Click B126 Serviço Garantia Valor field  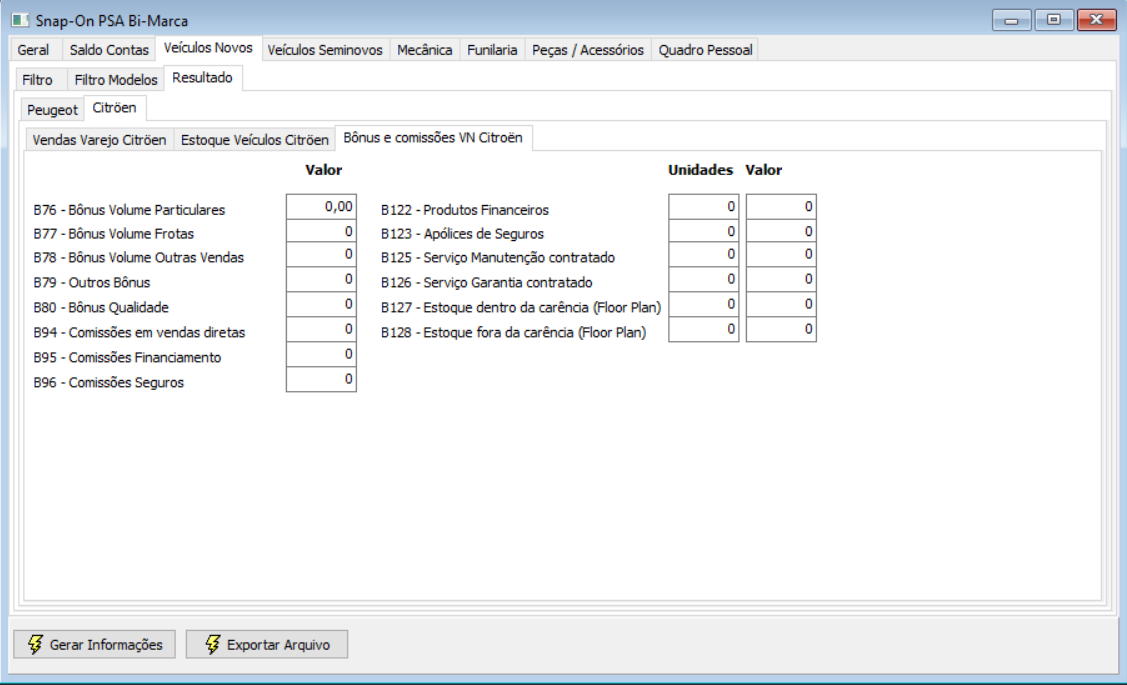click(x=781, y=280)
